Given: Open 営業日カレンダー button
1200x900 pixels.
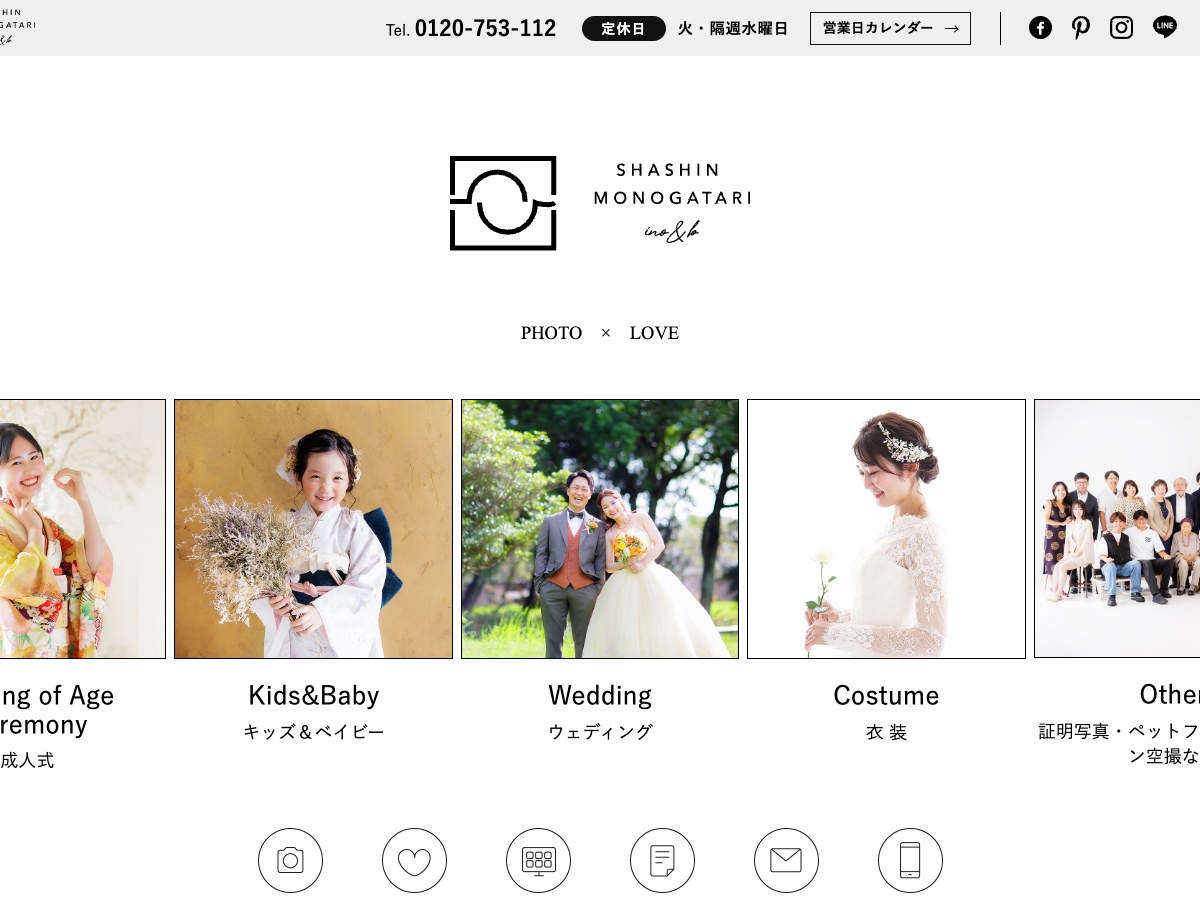Looking at the screenshot, I should 890,28.
